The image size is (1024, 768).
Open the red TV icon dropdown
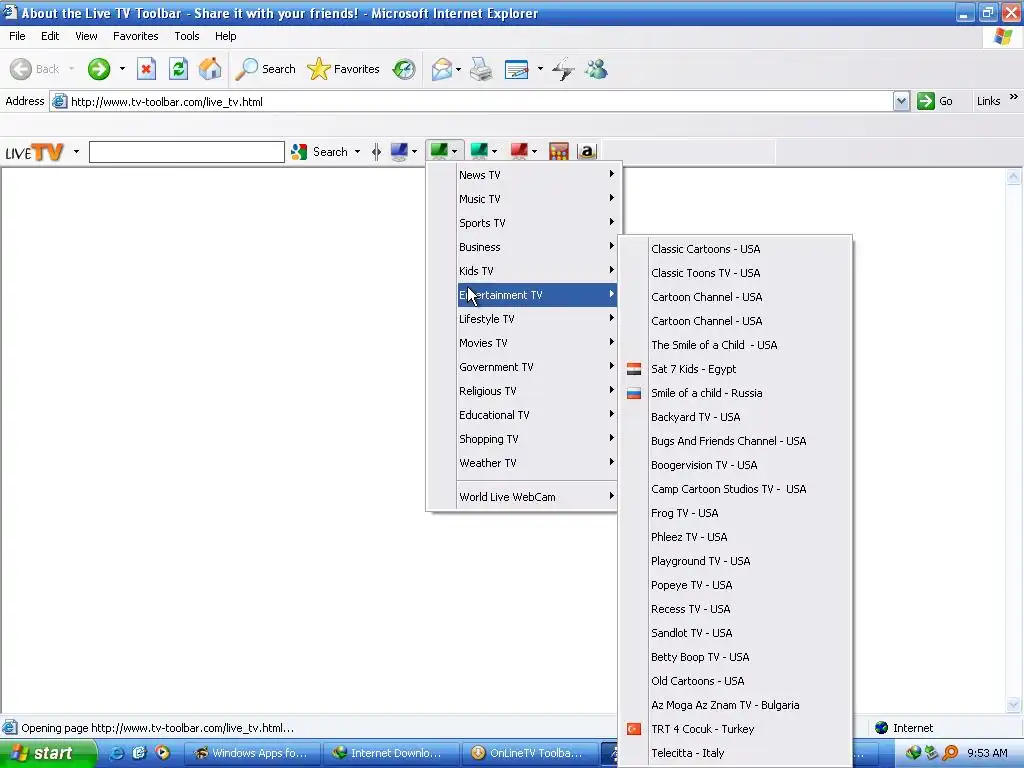point(534,152)
